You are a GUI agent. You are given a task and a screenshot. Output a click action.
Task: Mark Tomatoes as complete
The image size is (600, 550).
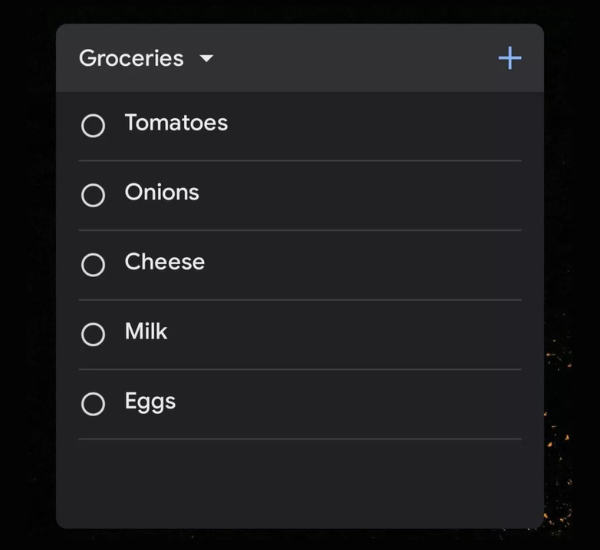click(x=93, y=126)
